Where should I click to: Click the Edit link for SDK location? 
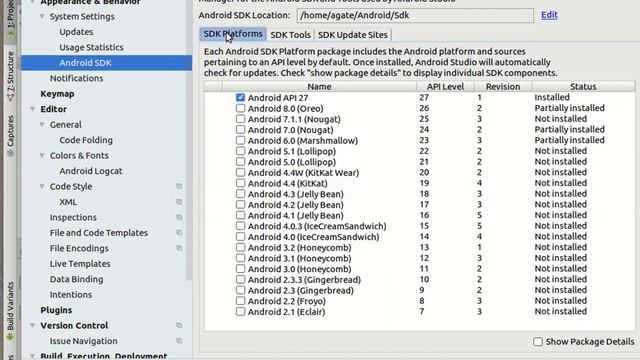(549, 15)
